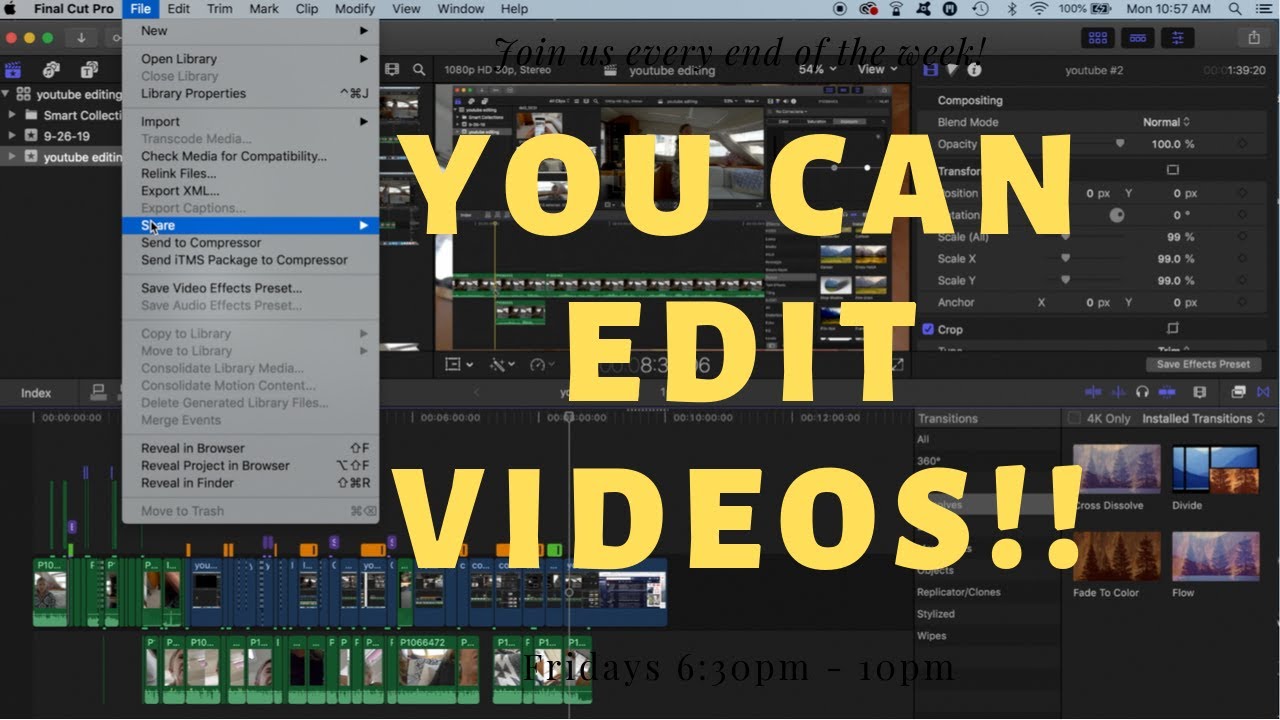Open the Edit menu in menu bar
Screen dimensions: 1280x720
(179, 9)
